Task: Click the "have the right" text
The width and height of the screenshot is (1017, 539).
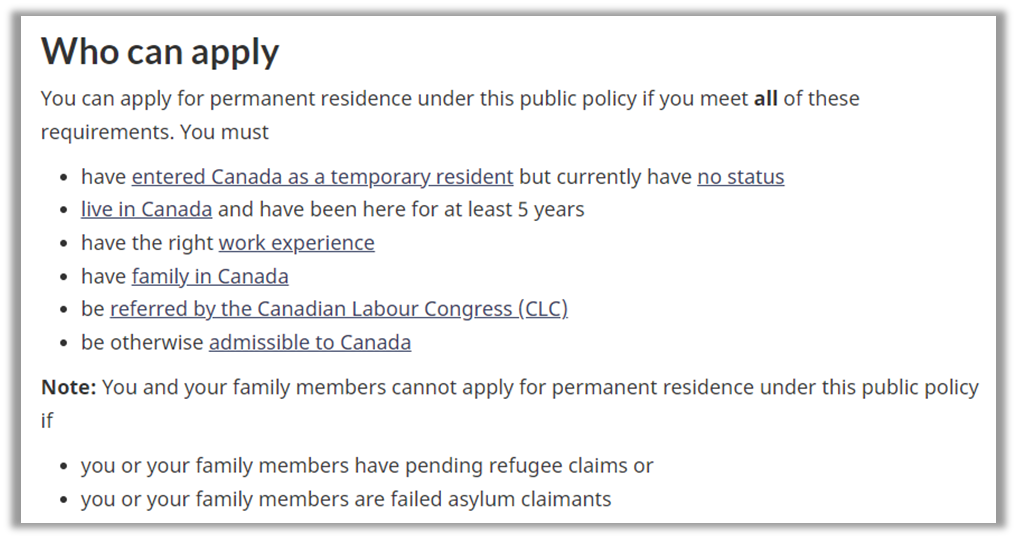Action: 147,243
